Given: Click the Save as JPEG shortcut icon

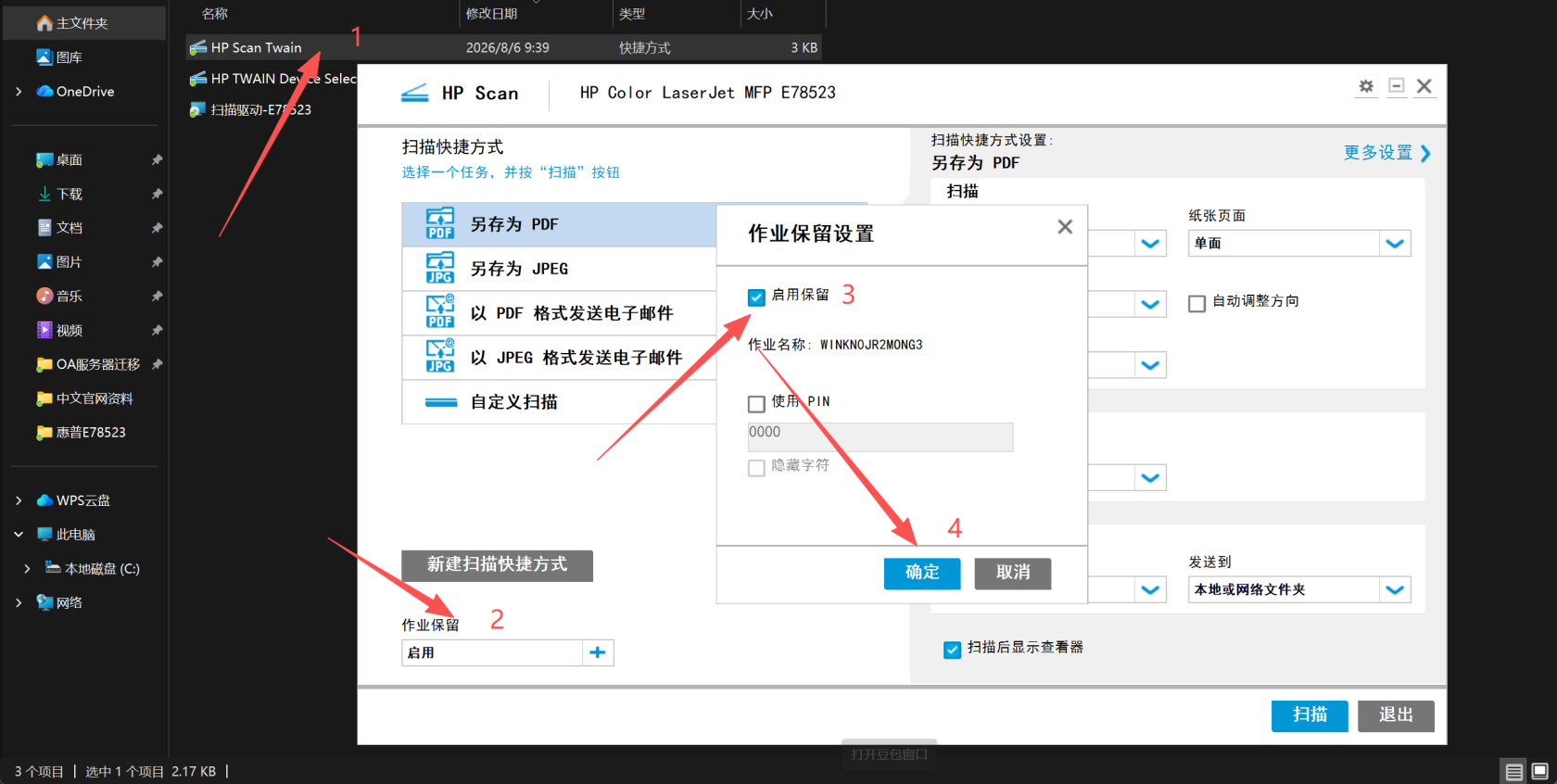Looking at the screenshot, I should coord(440,269).
